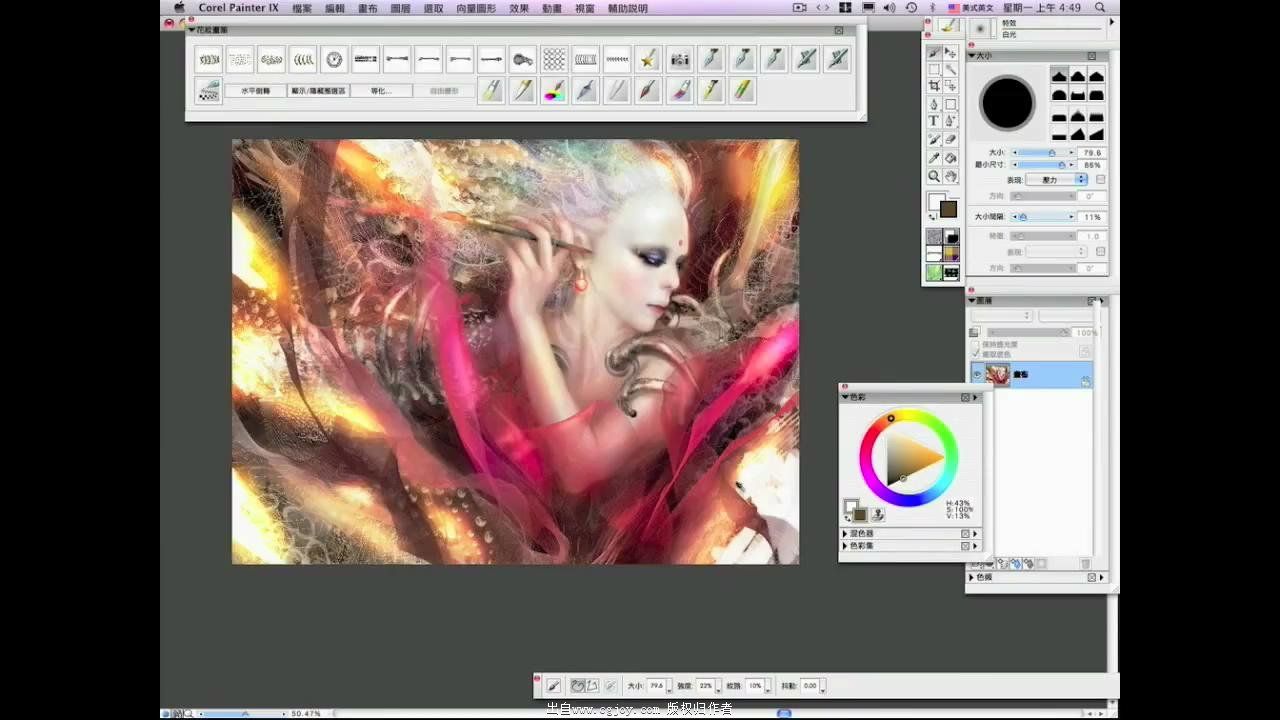Click the clock icon in custom palette

pyautogui.click(x=334, y=59)
